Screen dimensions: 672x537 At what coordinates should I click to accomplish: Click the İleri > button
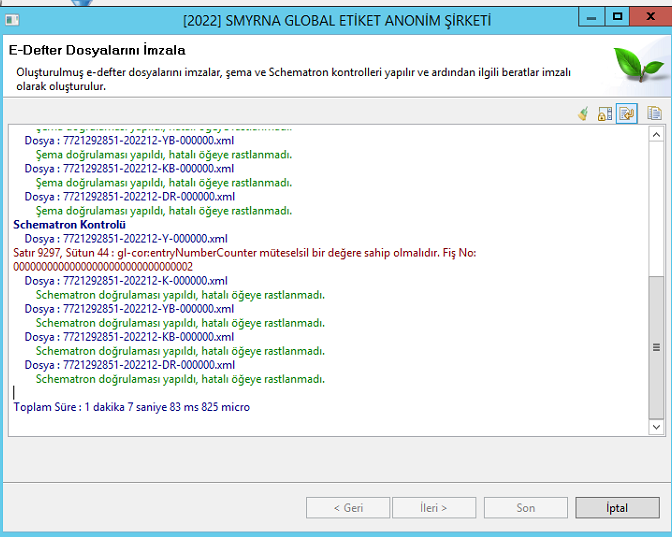pyautogui.click(x=433, y=508)
